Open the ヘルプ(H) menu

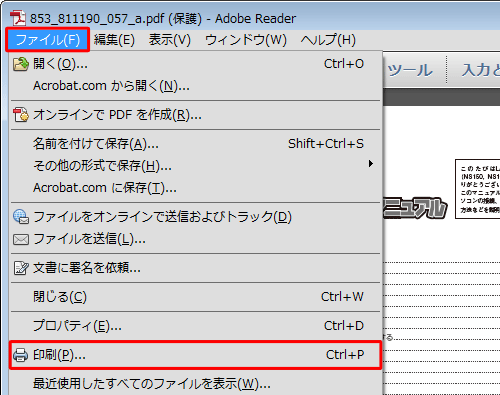[x=328, y=40]
